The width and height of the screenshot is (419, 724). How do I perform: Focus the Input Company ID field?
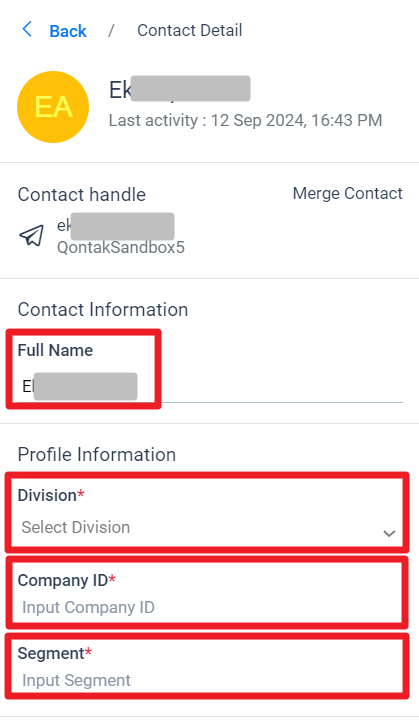tap(208, 608)
